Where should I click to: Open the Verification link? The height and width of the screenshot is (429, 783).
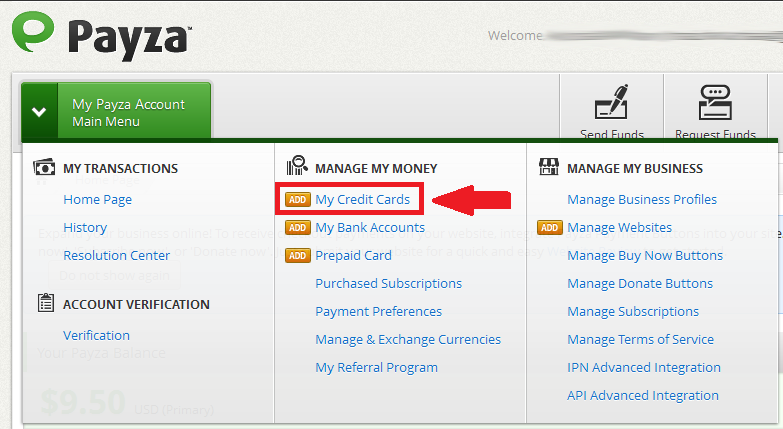pyautogui.click(x=96, y=335)
